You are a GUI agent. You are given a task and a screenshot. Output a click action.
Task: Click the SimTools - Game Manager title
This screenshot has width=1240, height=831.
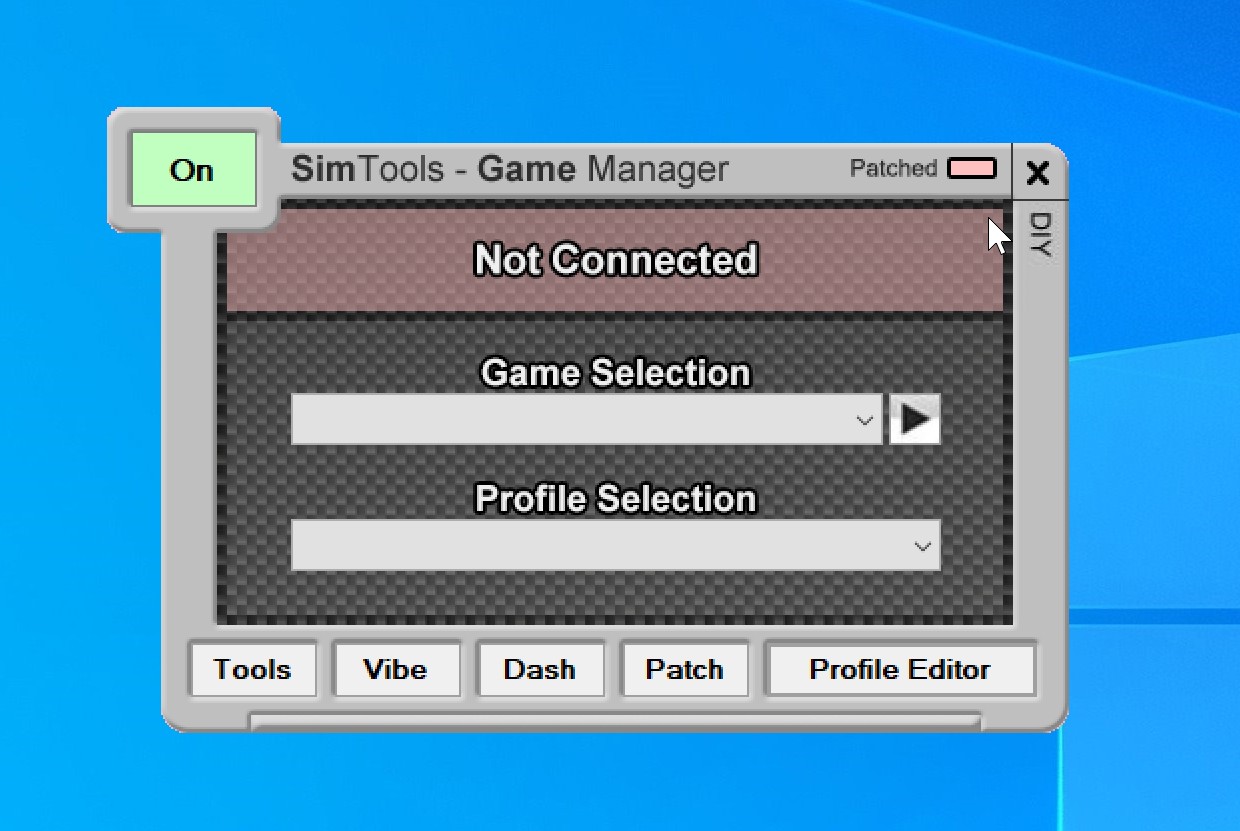coord(510,169)
